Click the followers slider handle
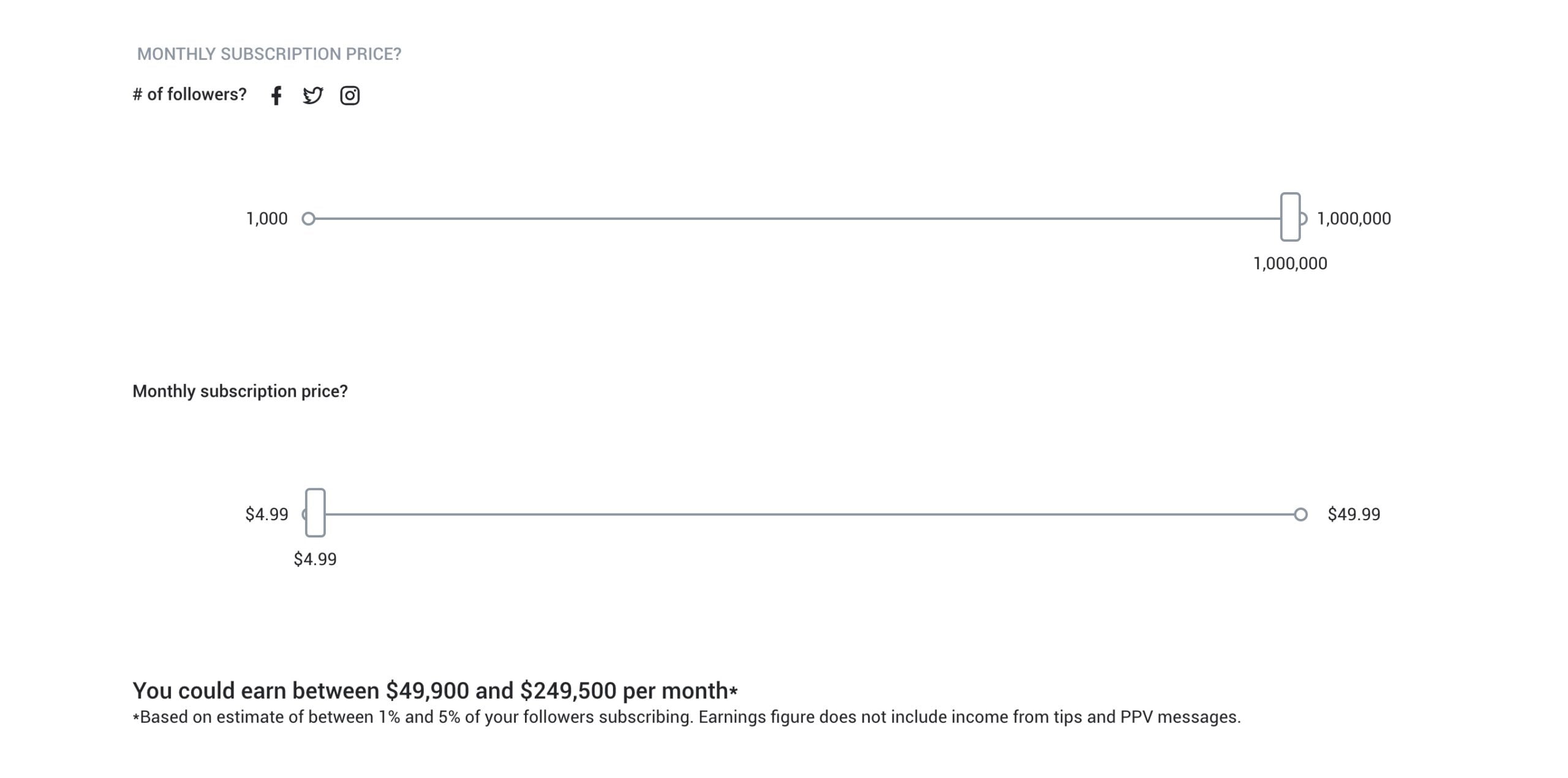The image size is (1568, 778). click(x=1290, y=217)
